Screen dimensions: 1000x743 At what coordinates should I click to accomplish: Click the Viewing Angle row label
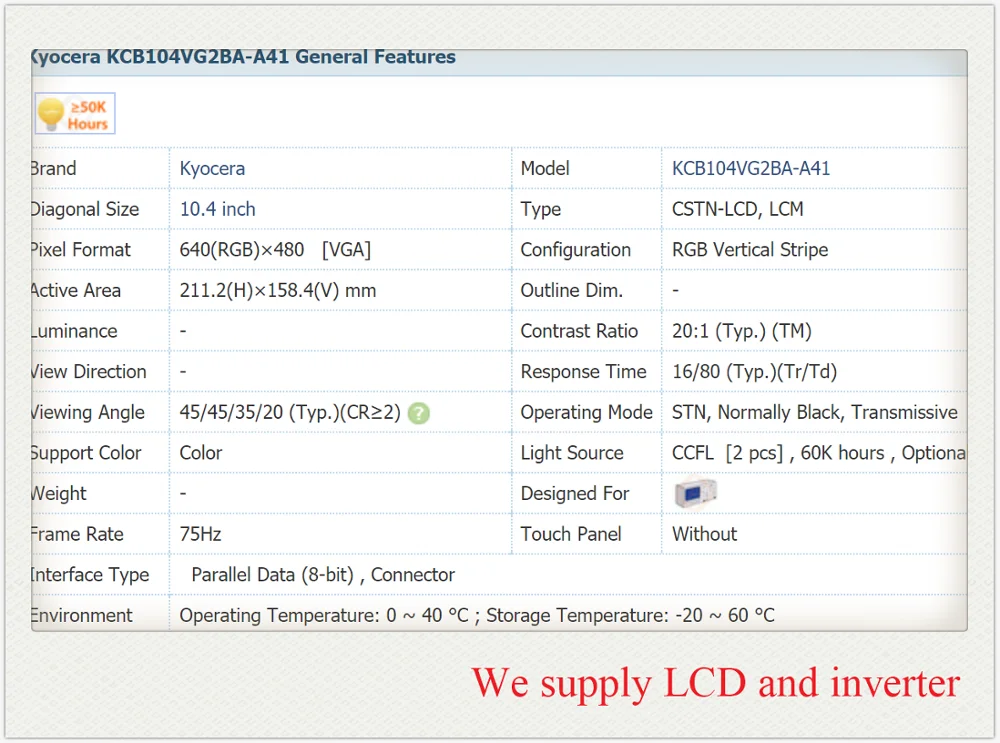(x=88, y=413)
